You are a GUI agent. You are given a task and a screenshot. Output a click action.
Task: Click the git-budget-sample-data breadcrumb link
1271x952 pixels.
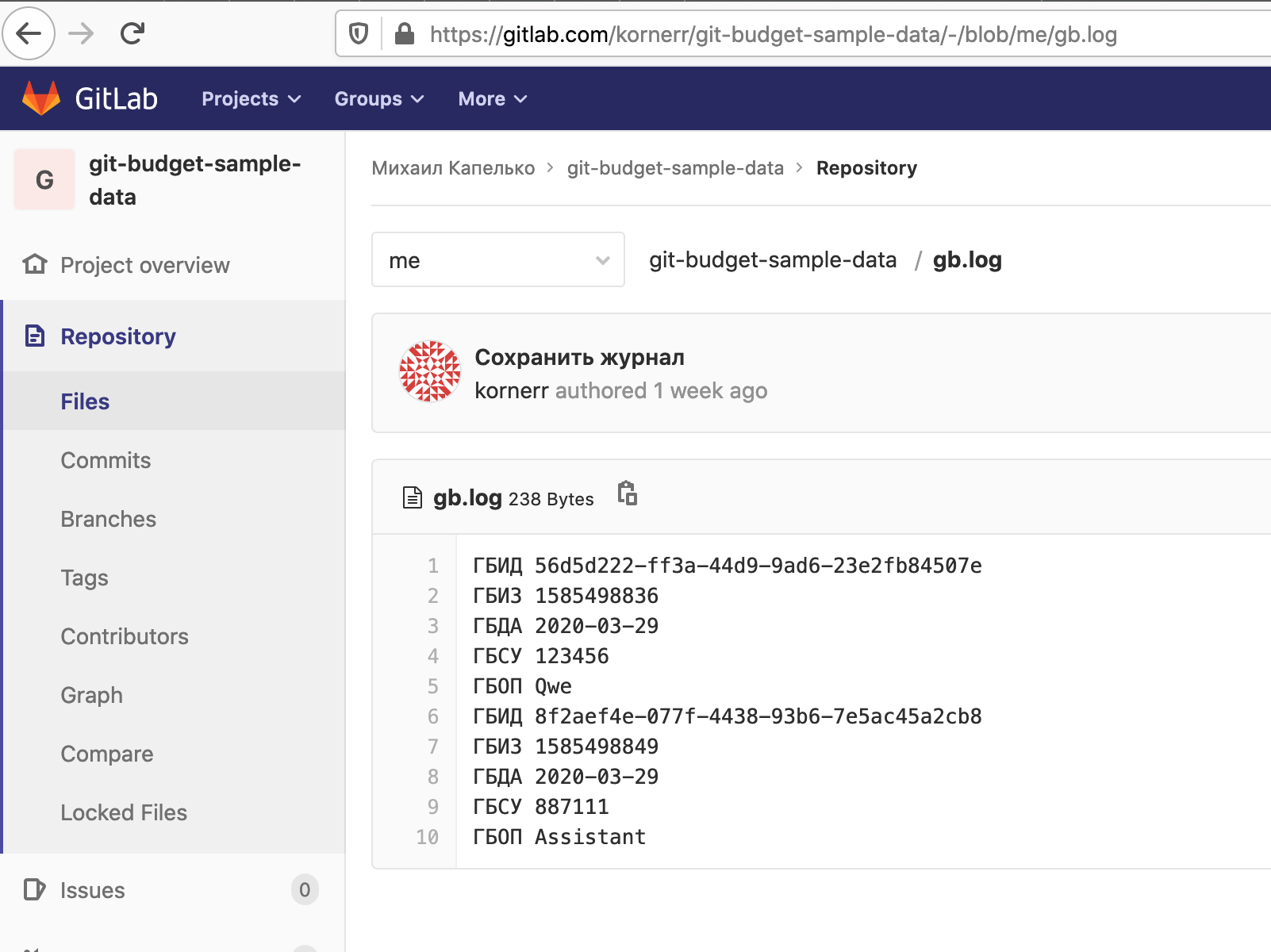click(x=676, y=167)
